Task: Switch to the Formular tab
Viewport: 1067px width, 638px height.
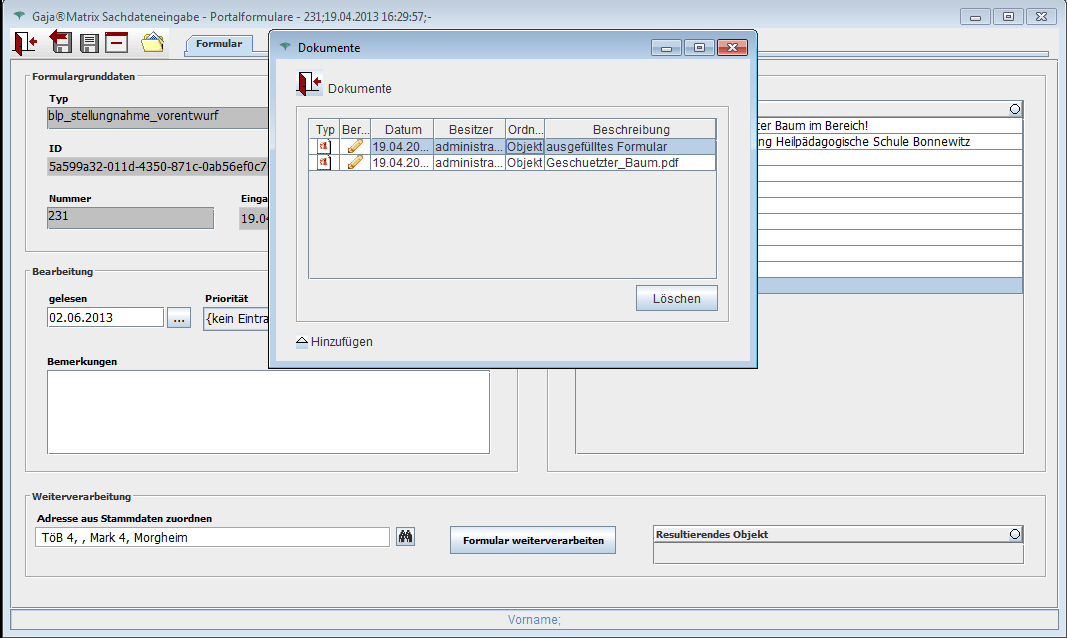Action: pyautogui.click(x=218, y=44)
